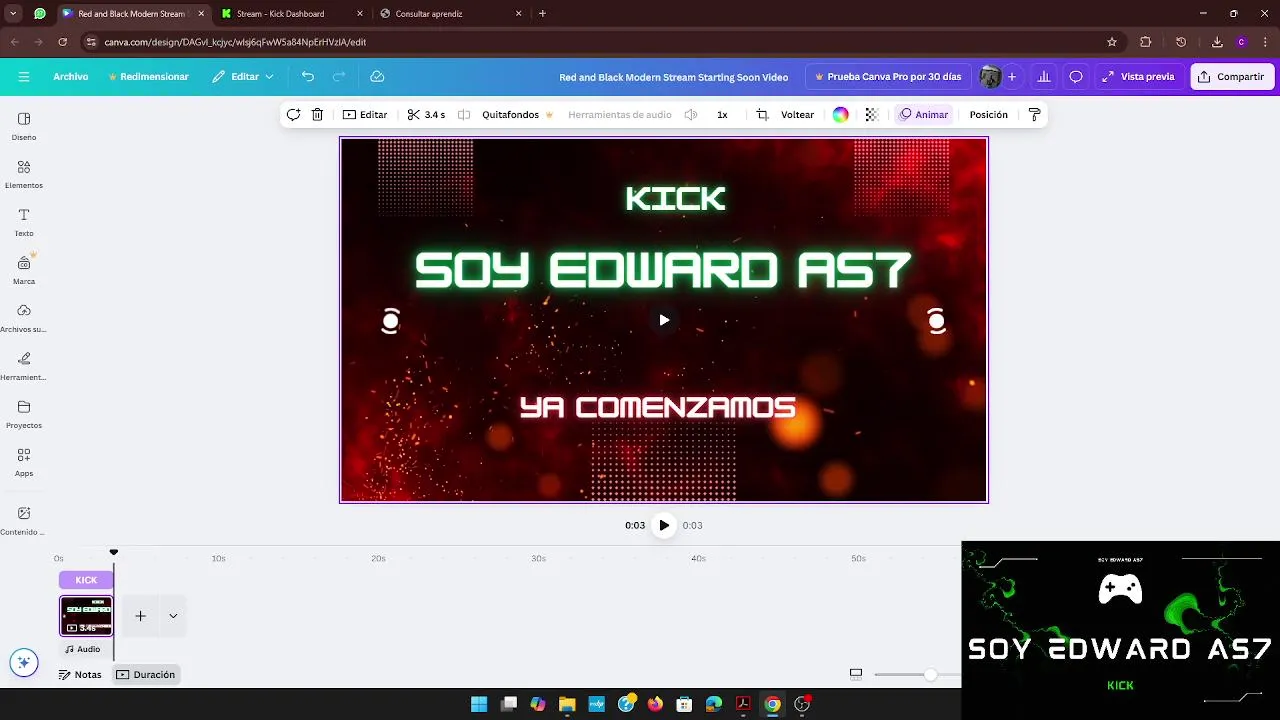Open the analytics bar chart icon
Image resolution: width=1280 pixels, height=720 pixels.
tap(1044, 77)
